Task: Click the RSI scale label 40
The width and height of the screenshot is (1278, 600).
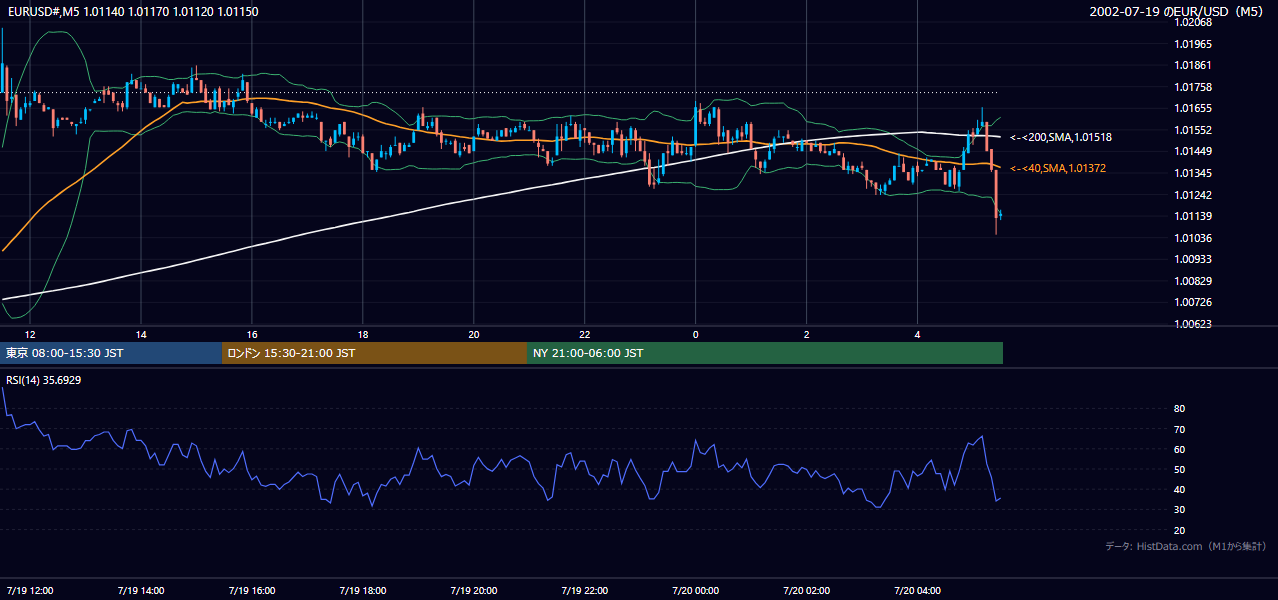Action: (x=1180, y=489)
